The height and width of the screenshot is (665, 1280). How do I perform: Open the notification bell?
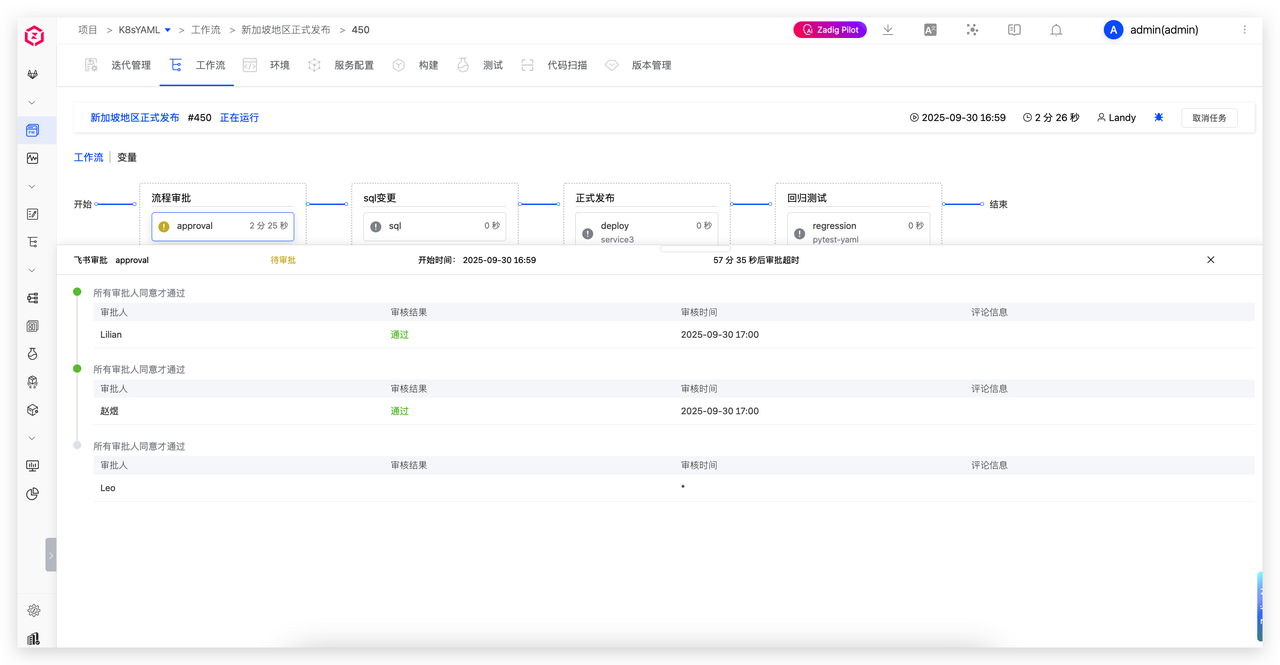click(x=1056, y=30)
